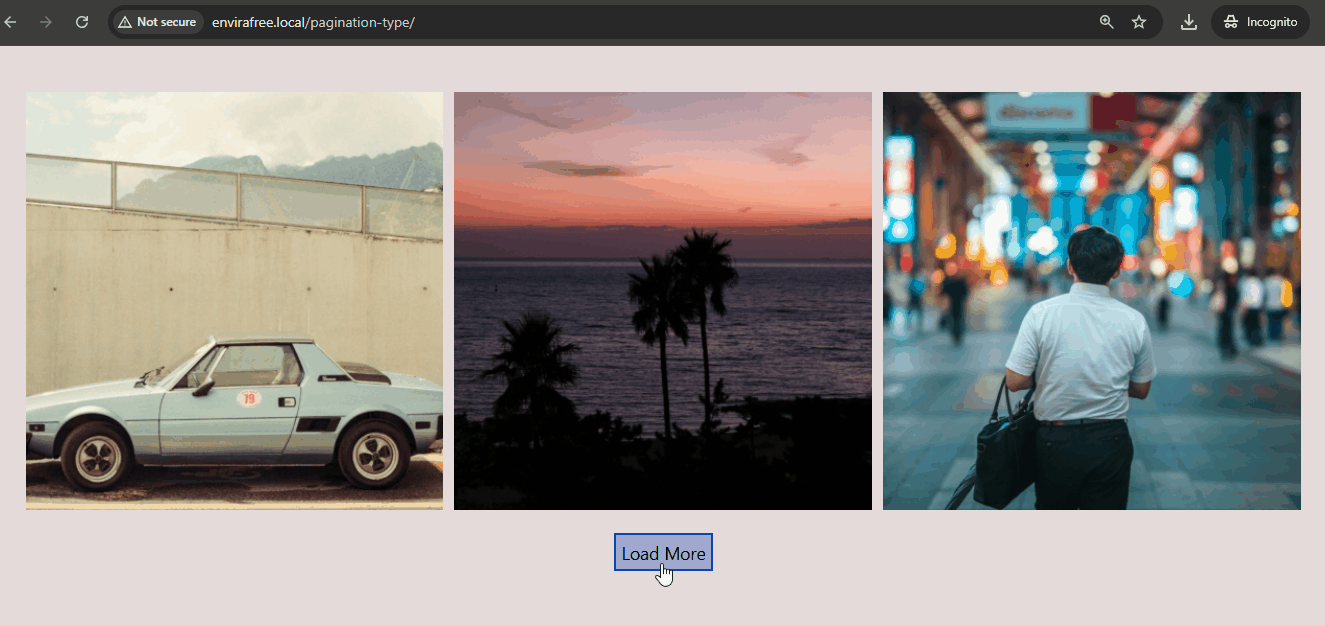Focus the envirafree.local address bar
1325x626 pixels.
[600, 22]
